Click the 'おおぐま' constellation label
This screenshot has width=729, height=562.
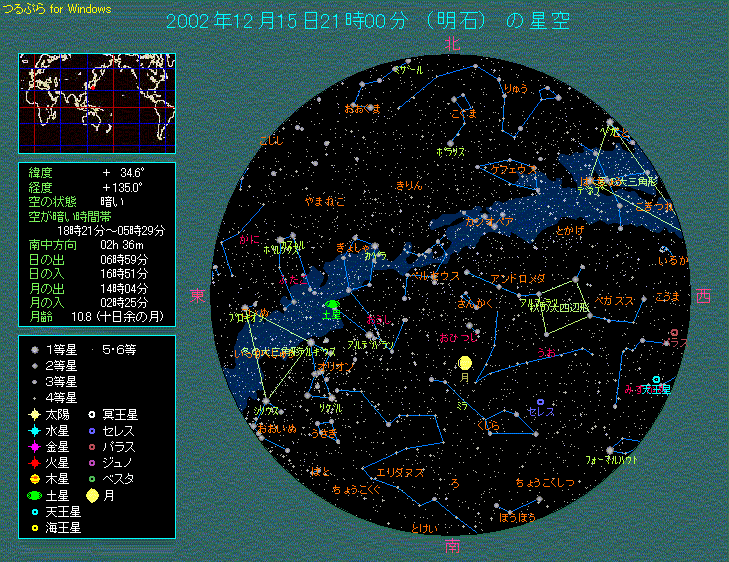point(363,109)
